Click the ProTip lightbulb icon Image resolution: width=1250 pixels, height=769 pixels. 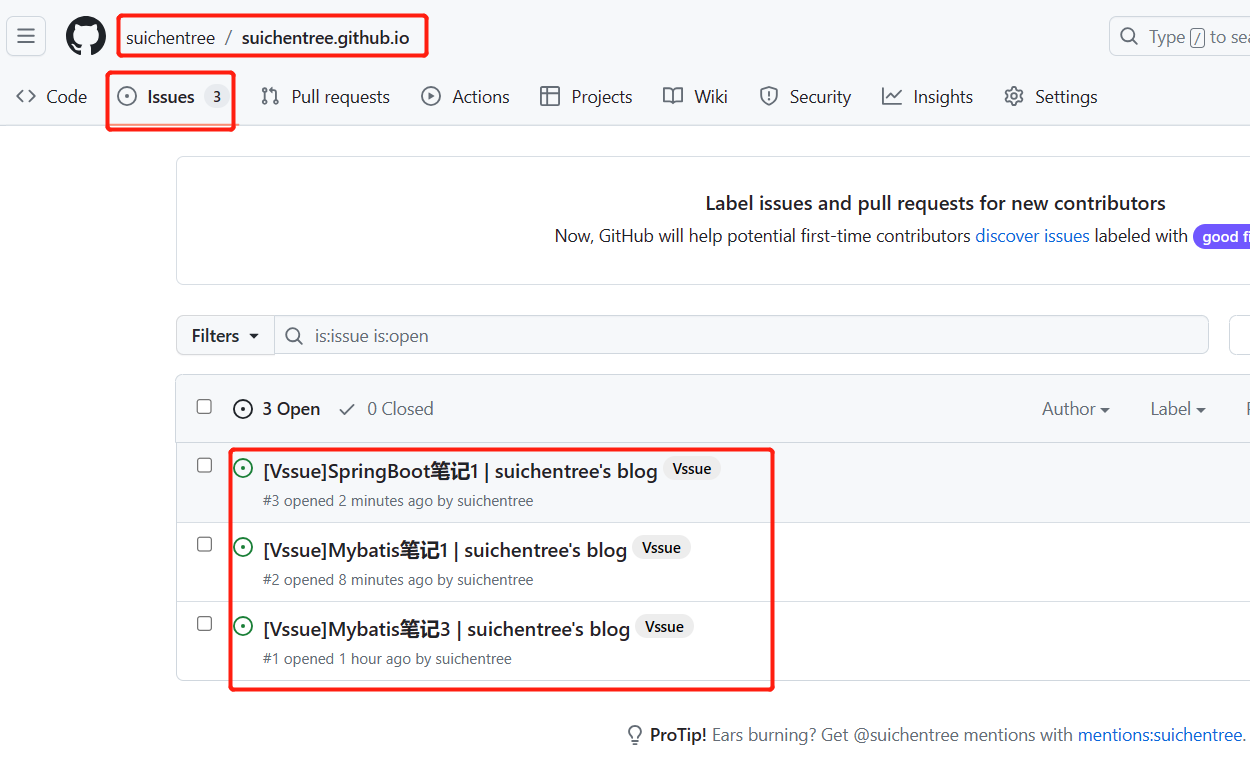[635, 735]
